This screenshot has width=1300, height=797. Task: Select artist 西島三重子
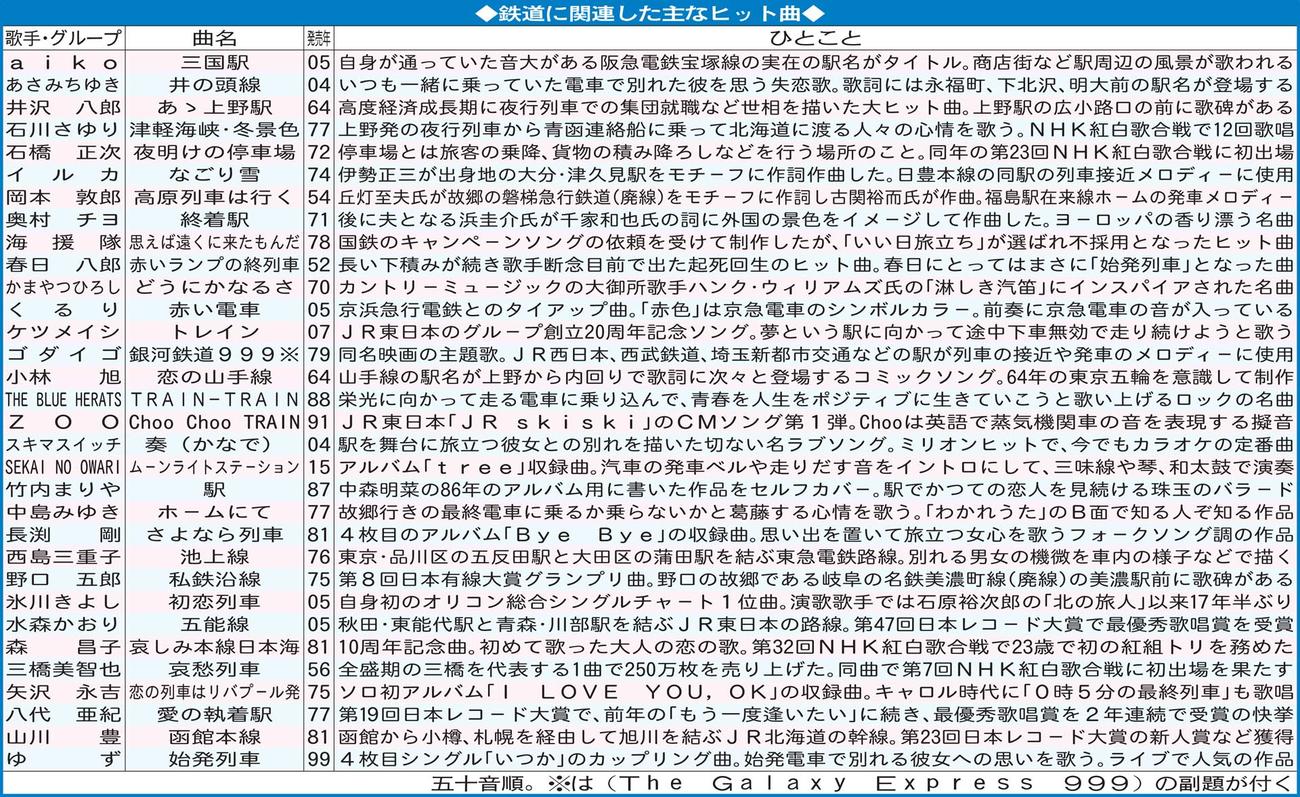click(x=63, y=557)
